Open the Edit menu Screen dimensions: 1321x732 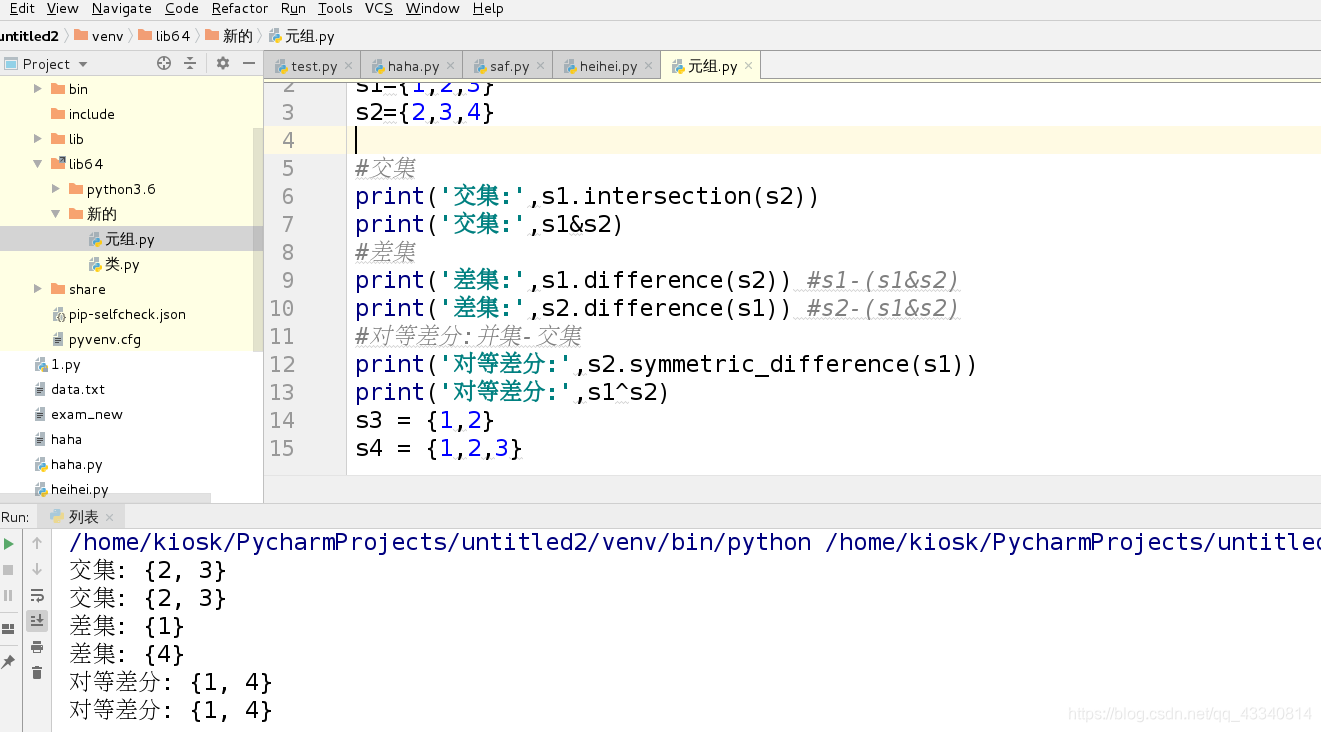coord(22,8)
